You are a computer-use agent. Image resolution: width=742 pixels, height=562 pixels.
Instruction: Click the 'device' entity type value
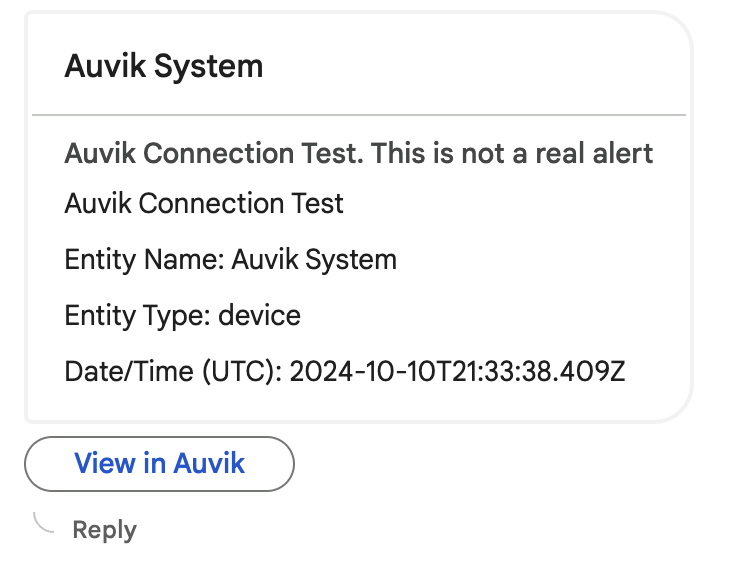click(259, 316)
